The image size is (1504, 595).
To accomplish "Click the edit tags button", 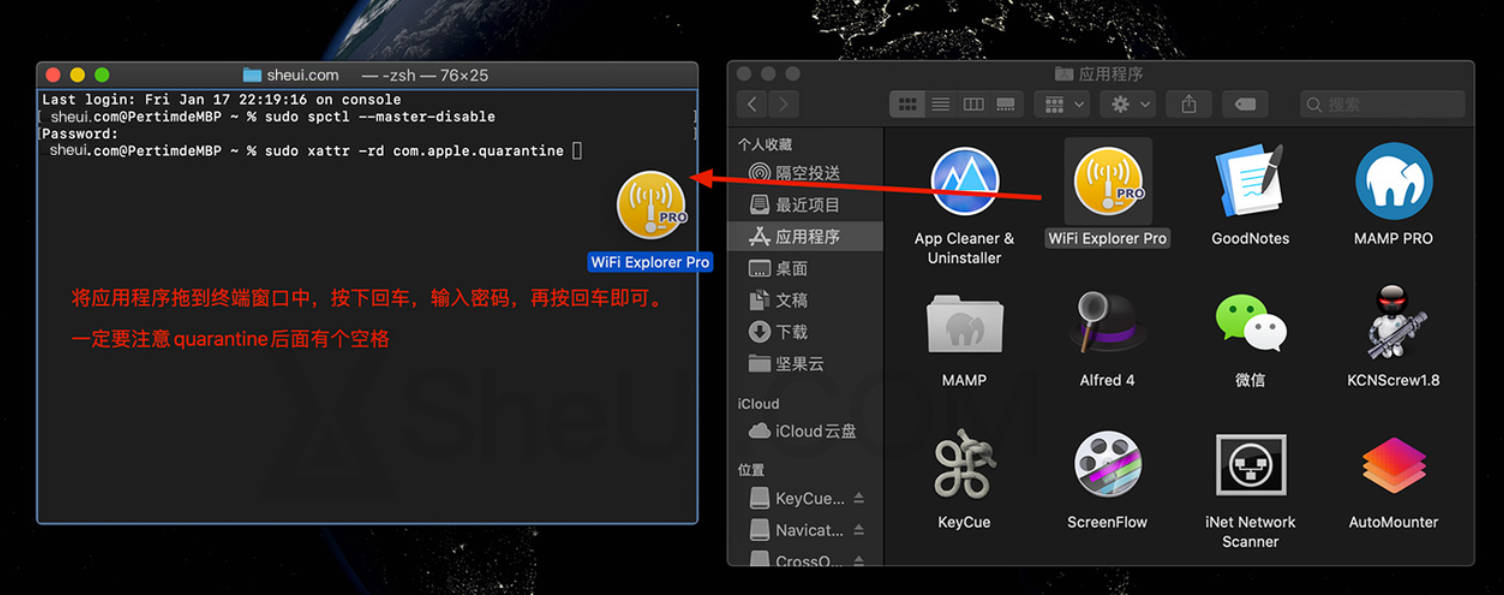I will pyautogui.click(x=1245, y=104).
